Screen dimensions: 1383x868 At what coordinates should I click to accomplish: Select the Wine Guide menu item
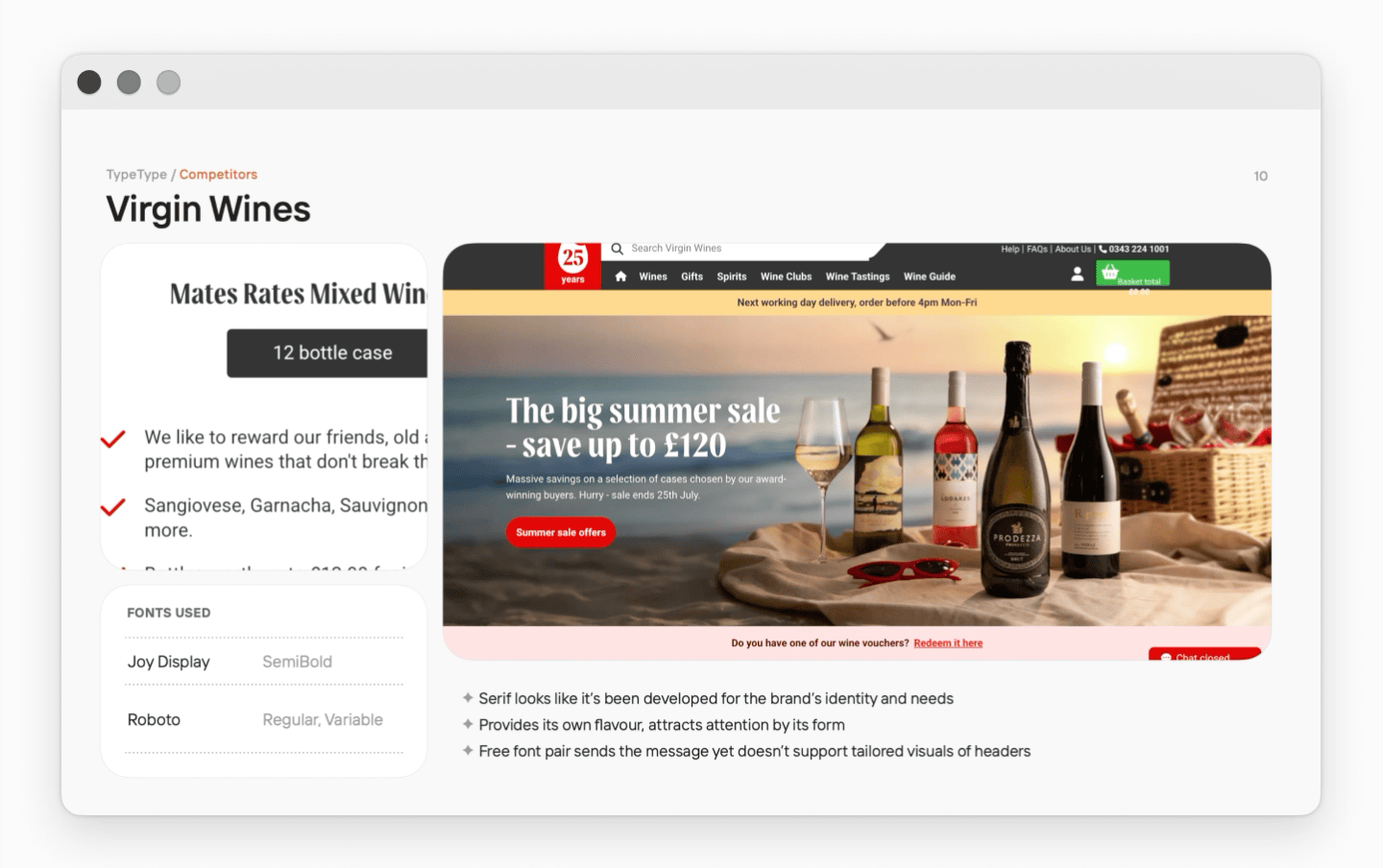[x=930, y=277]
